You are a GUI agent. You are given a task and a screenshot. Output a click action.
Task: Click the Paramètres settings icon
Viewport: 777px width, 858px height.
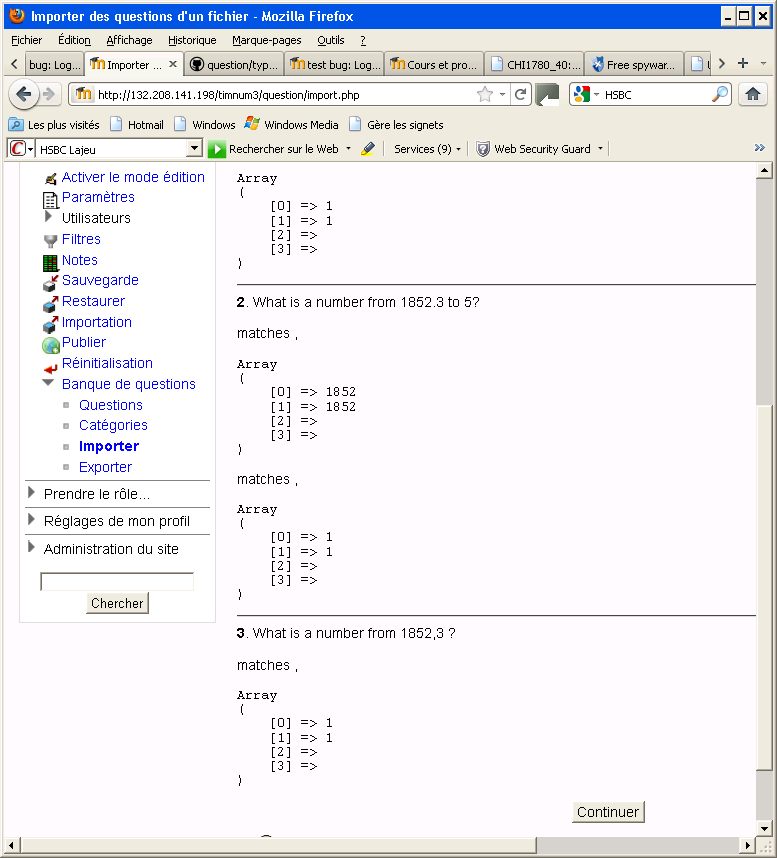(50, 200)
